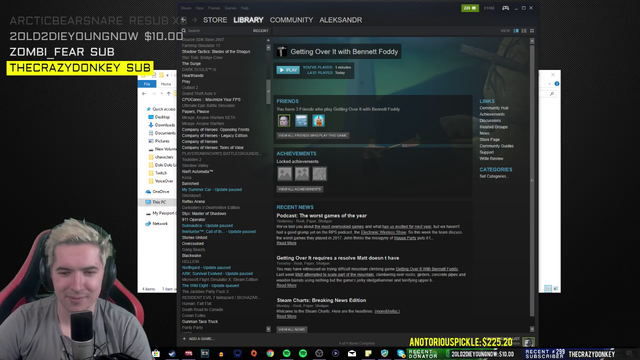
Task: Open Windows Defender shield taskbar icon
Action: pos(384,353)
